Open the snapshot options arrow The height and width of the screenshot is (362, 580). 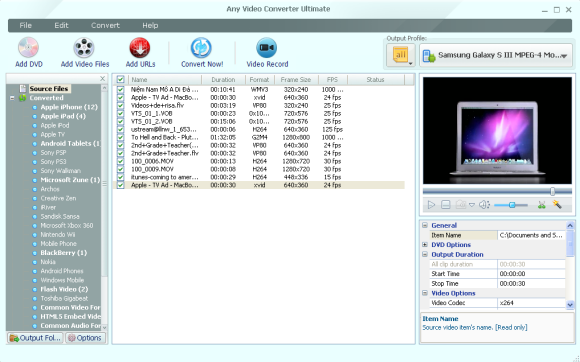click(472, 205)
